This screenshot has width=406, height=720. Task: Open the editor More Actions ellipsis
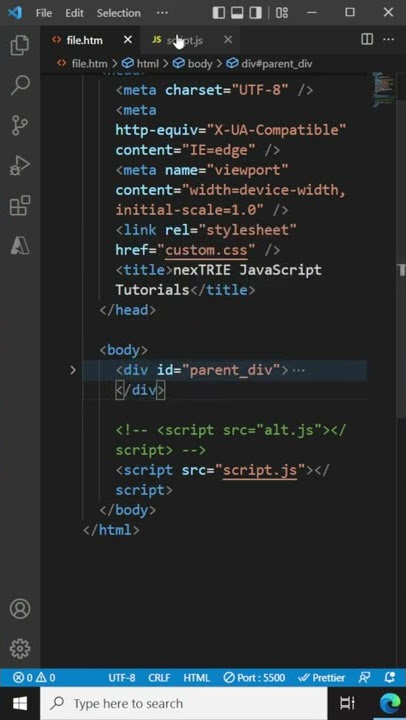[389, 39]
